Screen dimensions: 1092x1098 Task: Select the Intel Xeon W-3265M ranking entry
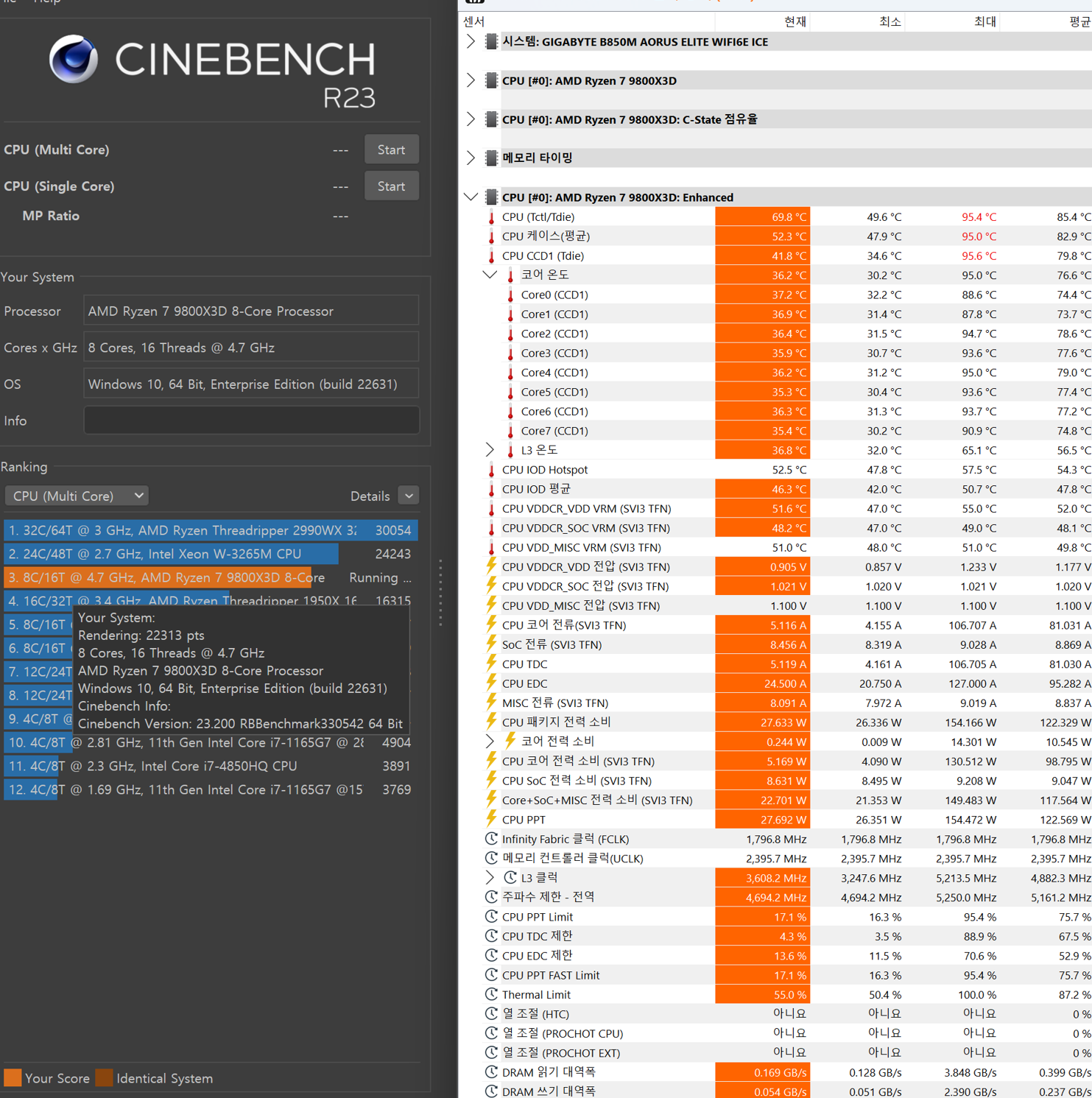pyautogui.click(x=211, y=554)
